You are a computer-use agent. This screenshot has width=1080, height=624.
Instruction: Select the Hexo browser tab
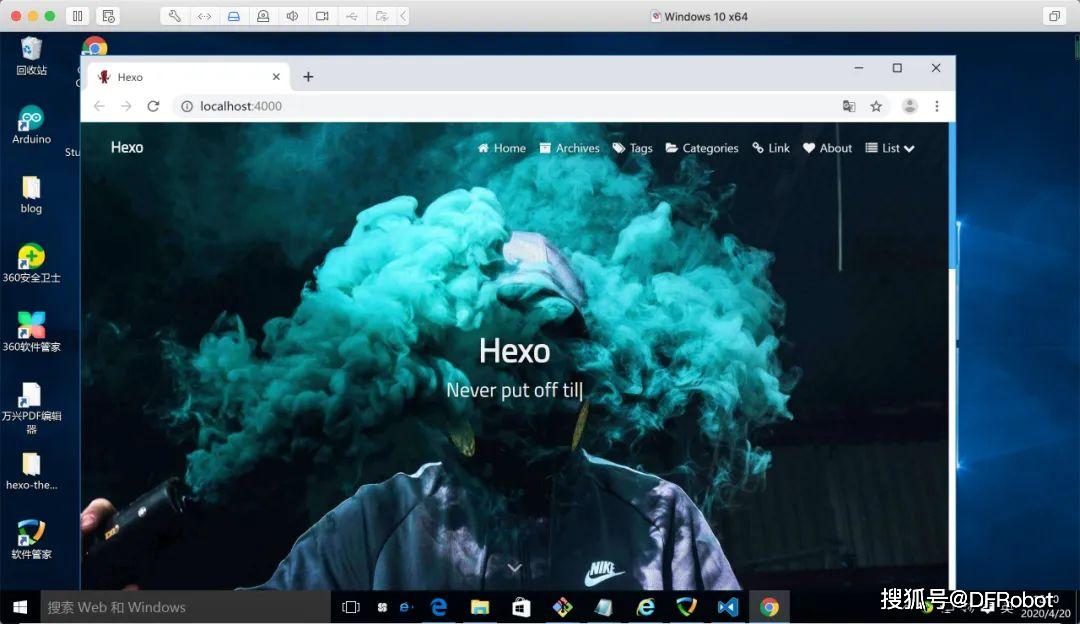click(189, 76)
